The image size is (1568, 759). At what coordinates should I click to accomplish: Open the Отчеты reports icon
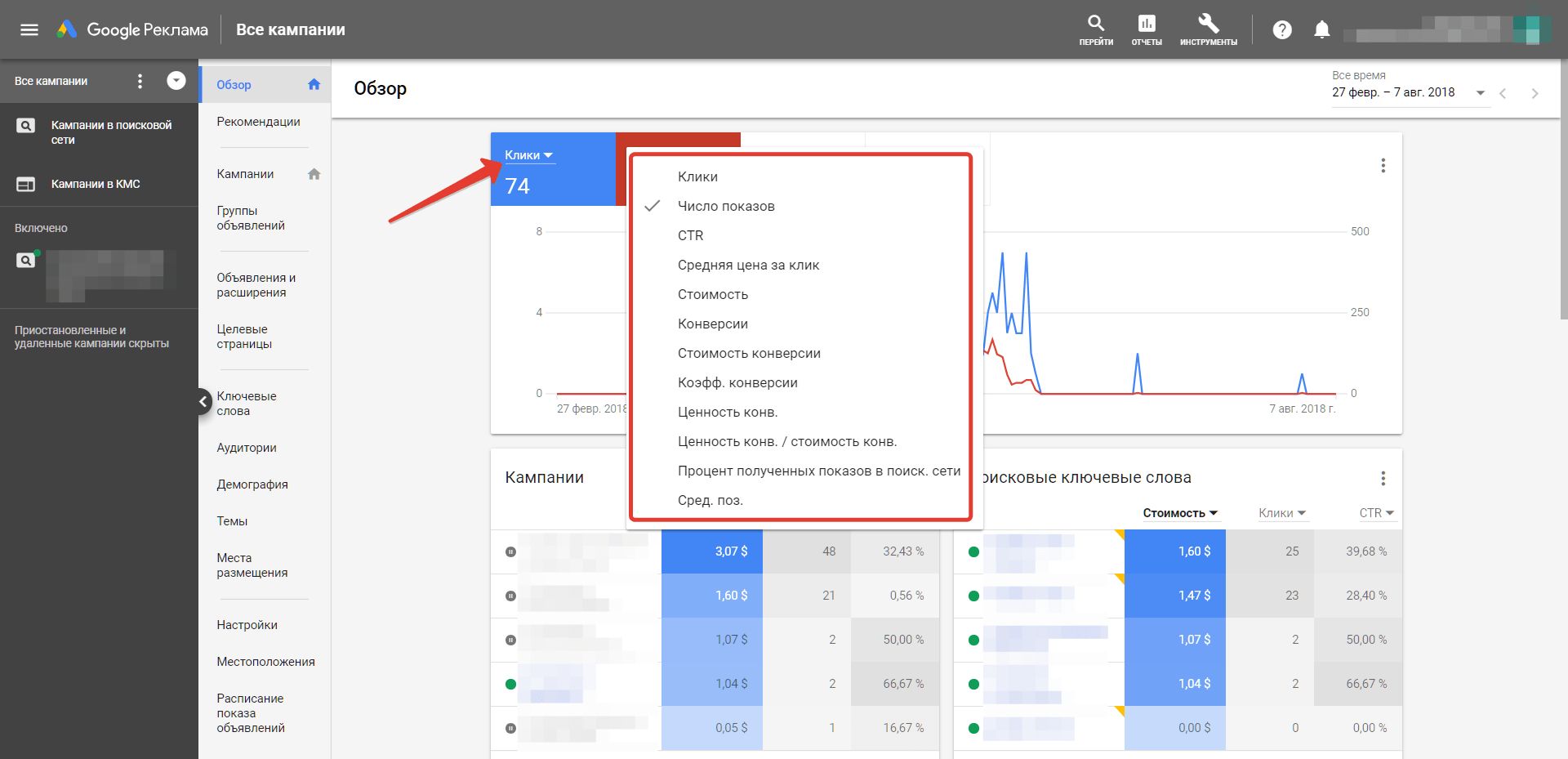pos(1147,25)
